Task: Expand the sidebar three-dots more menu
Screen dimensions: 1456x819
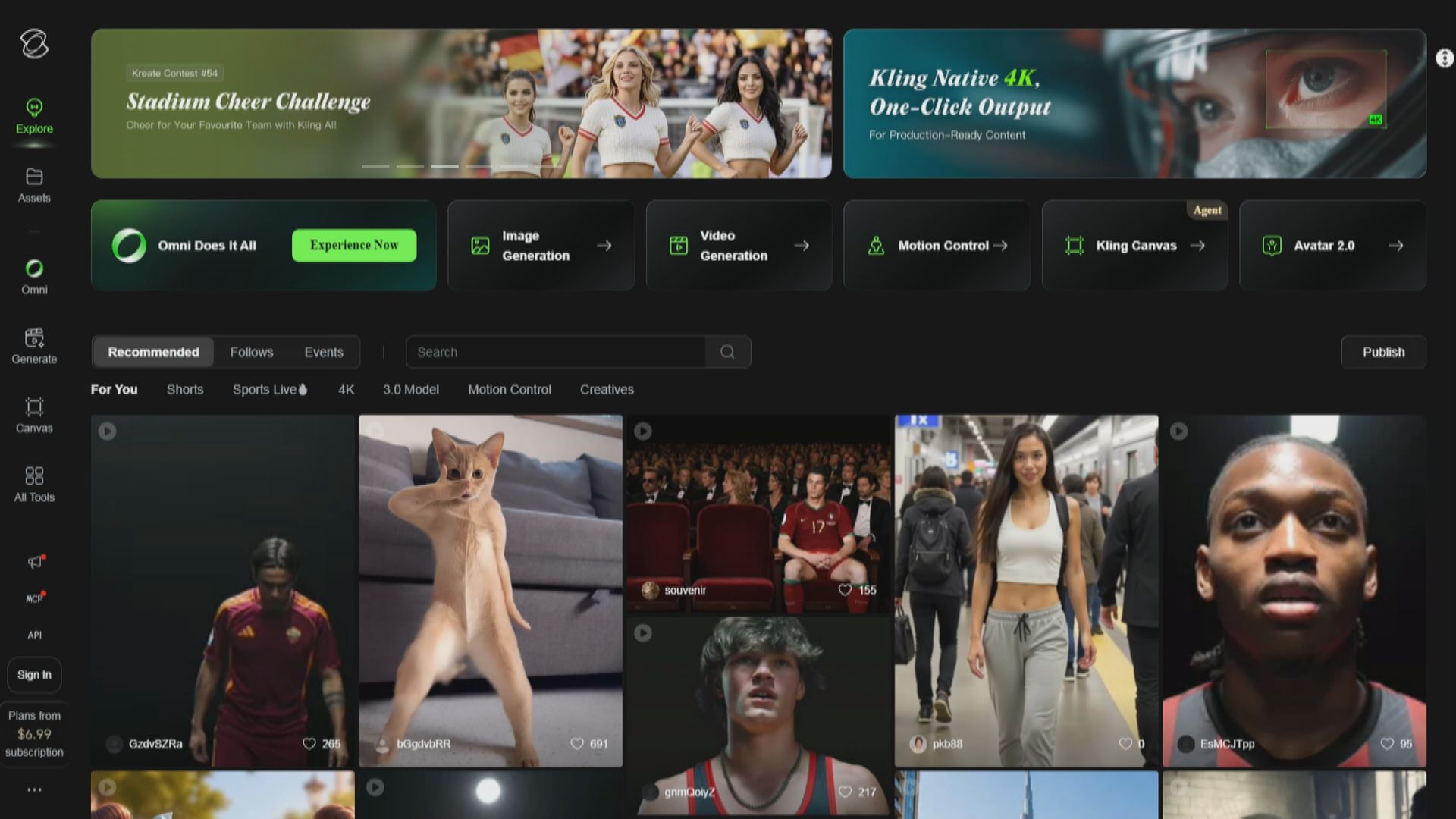Action: tap(34, 789)
